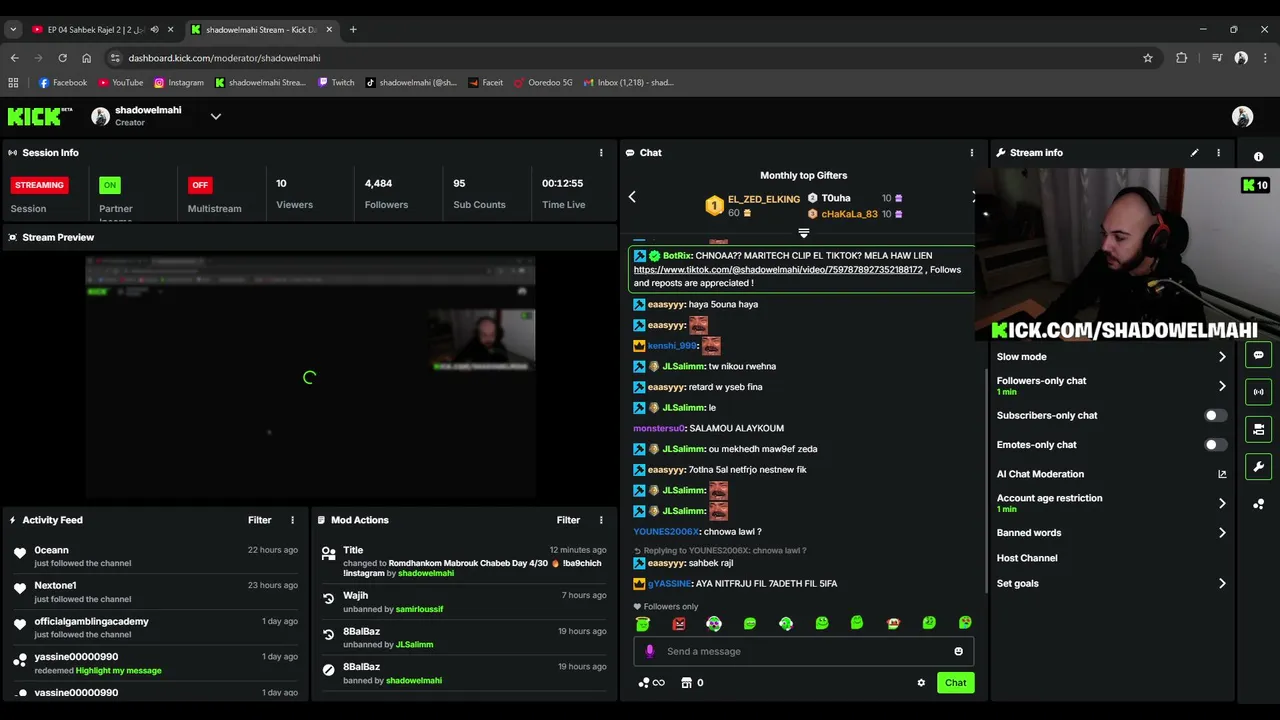Reload the page in Chrome

[62, 58]
